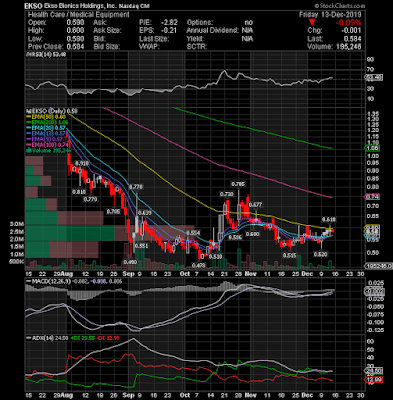Image resolution: width=393 pixels, height=400 pixels.
Task: Click the 0.730 high price label
Action: tap(226, 194)
